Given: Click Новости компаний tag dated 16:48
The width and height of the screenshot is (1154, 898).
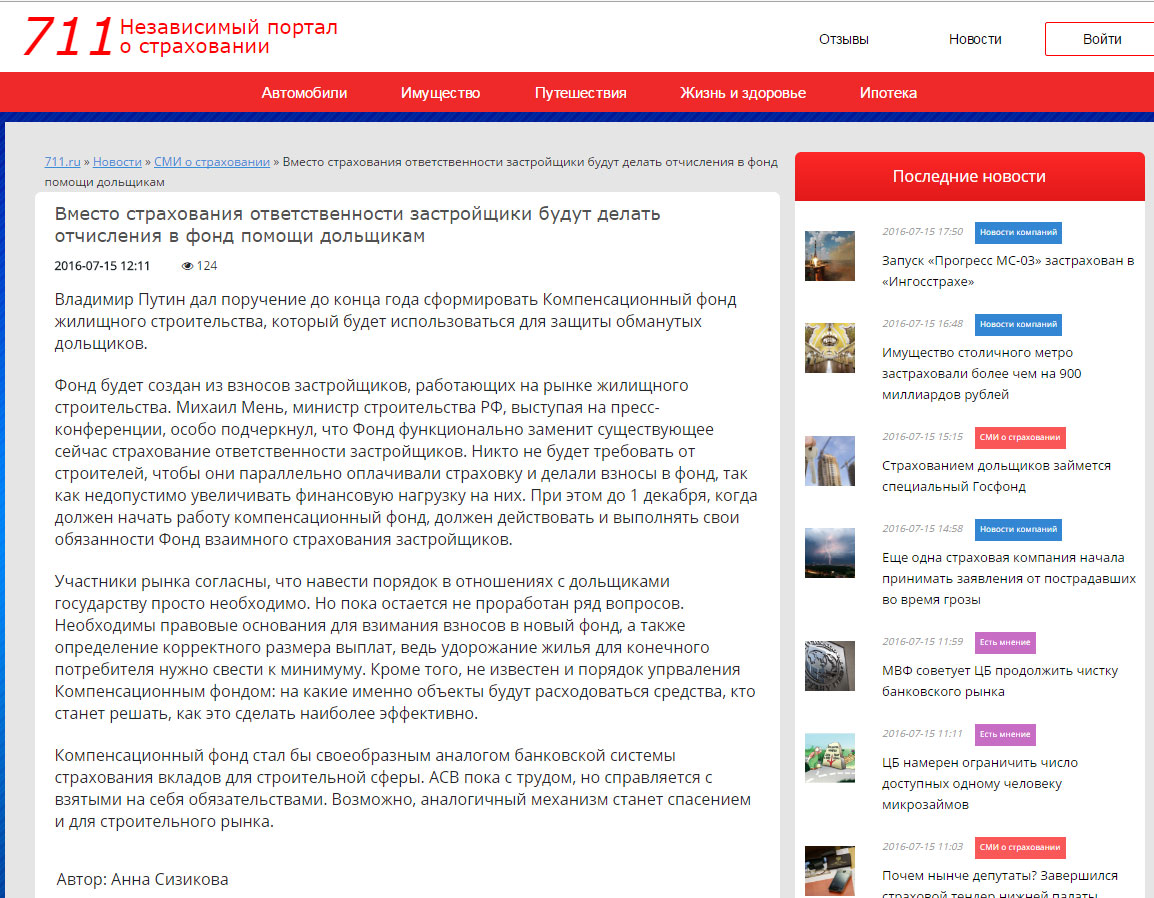Looking at the screenshot, I should point(1018,325).
